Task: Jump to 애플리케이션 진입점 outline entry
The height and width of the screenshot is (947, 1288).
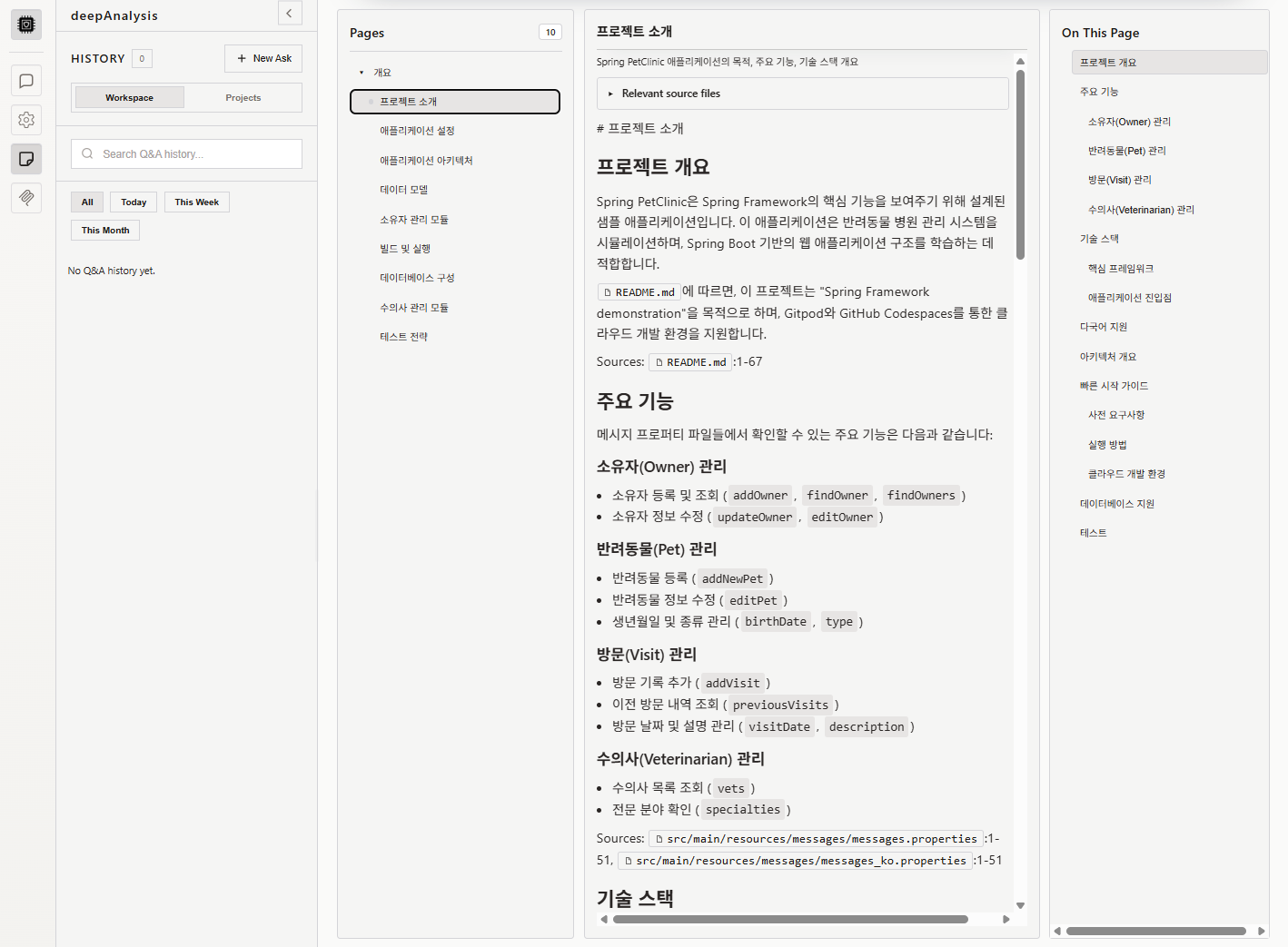Action: [x=1130, y=298]
